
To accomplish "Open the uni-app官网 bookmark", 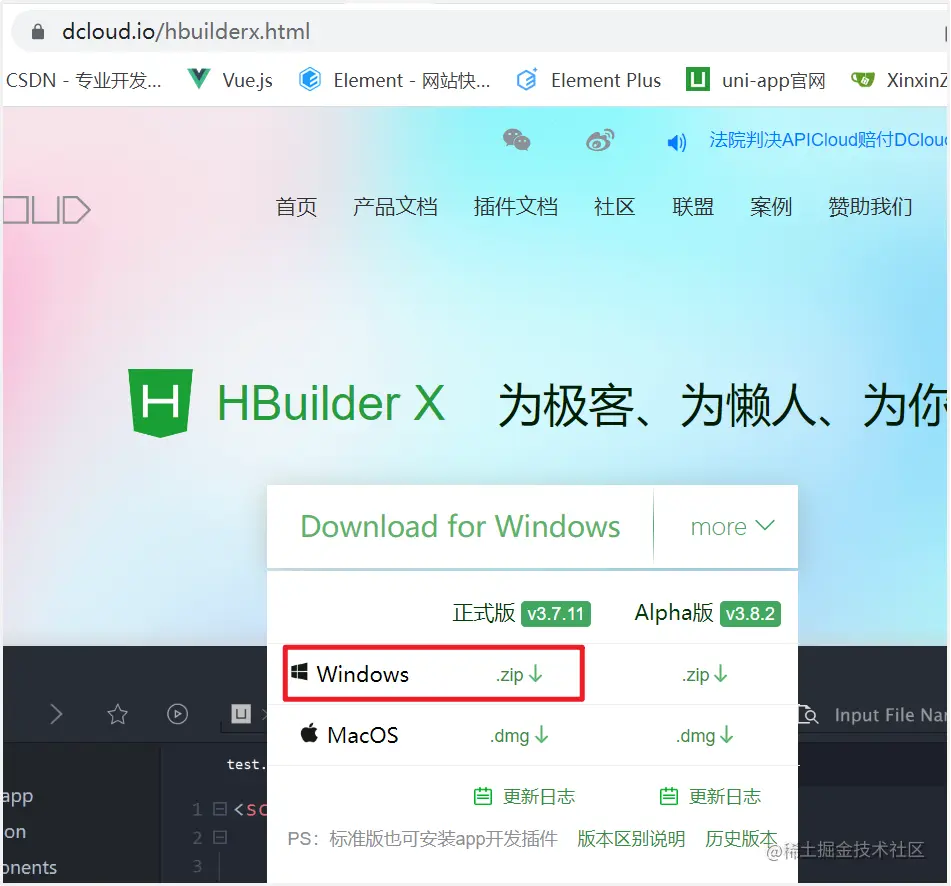I will point(756,80).
